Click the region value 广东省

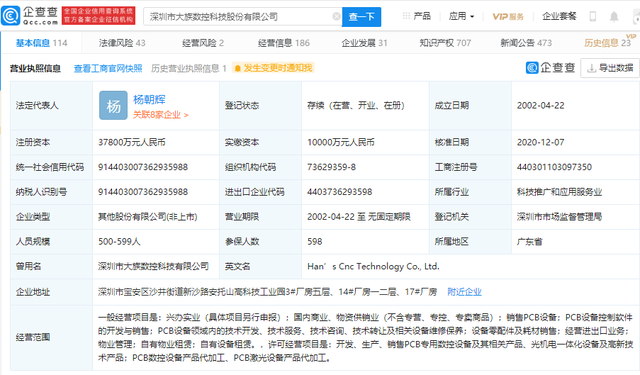(529, 242)
